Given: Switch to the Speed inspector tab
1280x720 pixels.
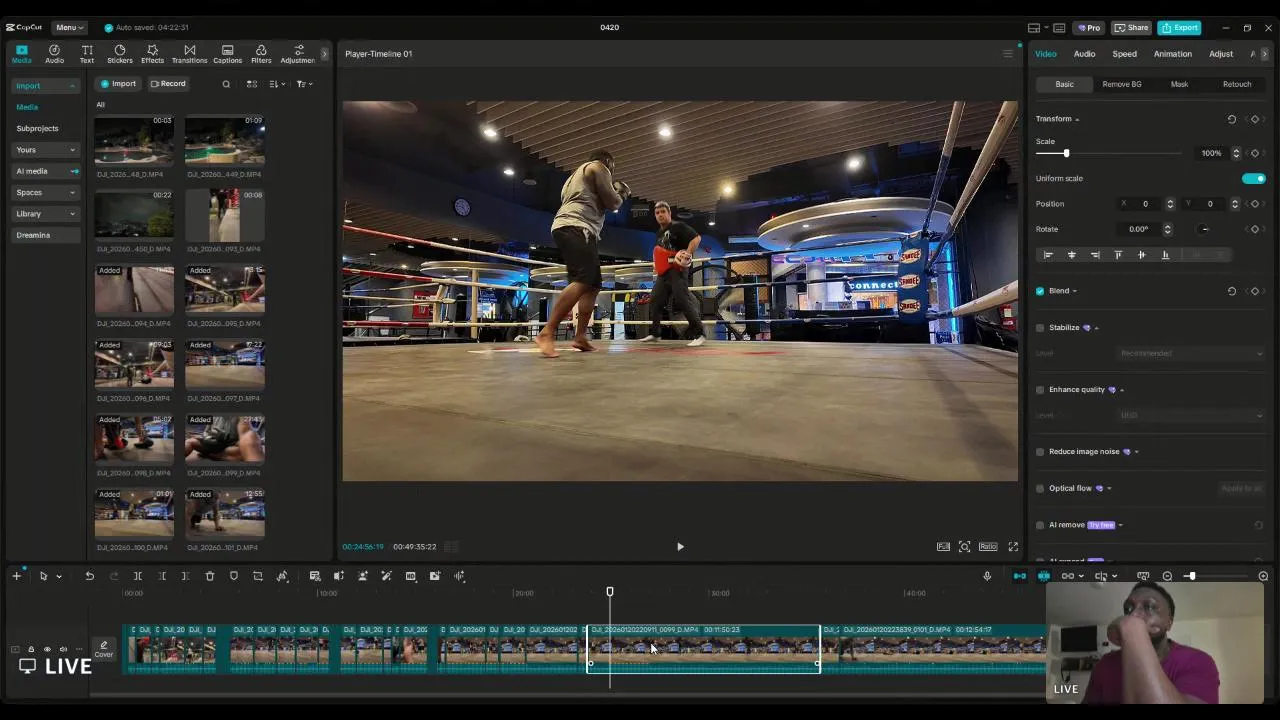Looking at the screenshot, I should point(1124,54).
